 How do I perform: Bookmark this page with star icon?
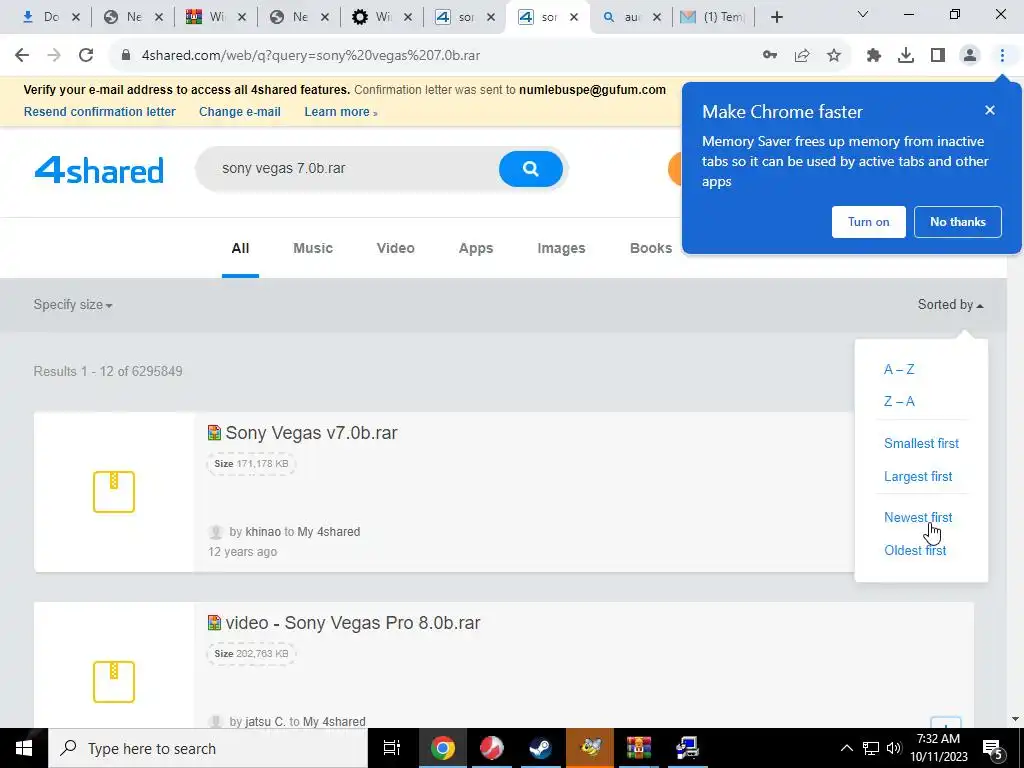[x=834, y=56]
